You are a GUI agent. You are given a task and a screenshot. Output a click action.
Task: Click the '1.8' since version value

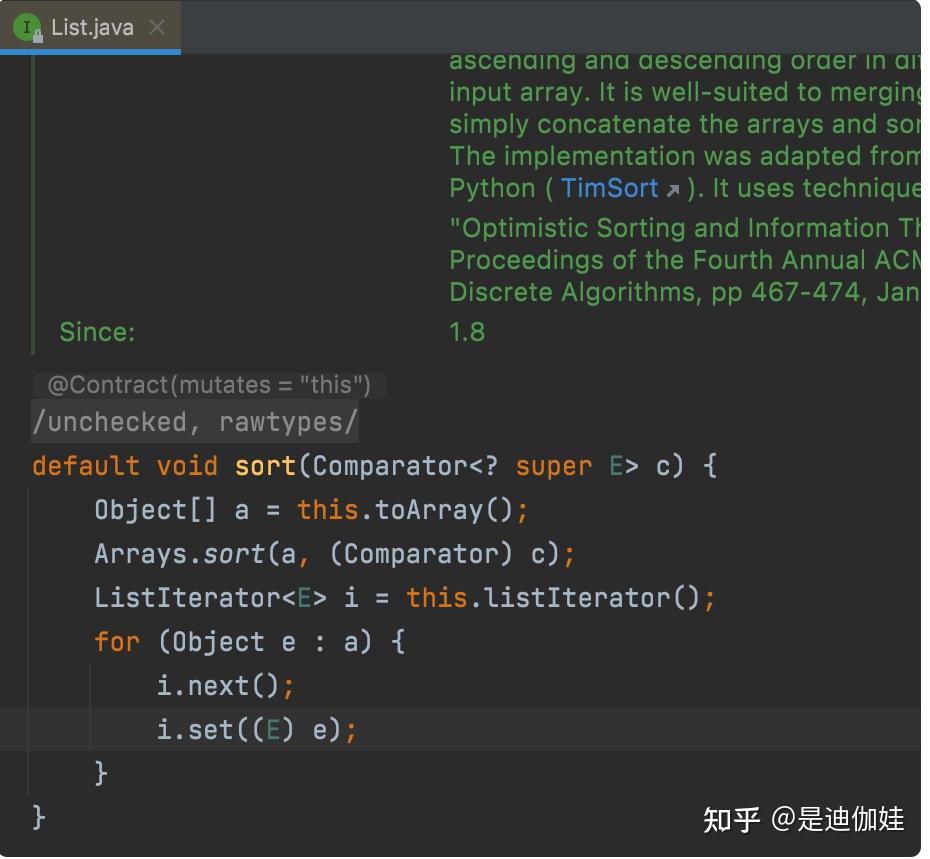[x=467, y=332]
